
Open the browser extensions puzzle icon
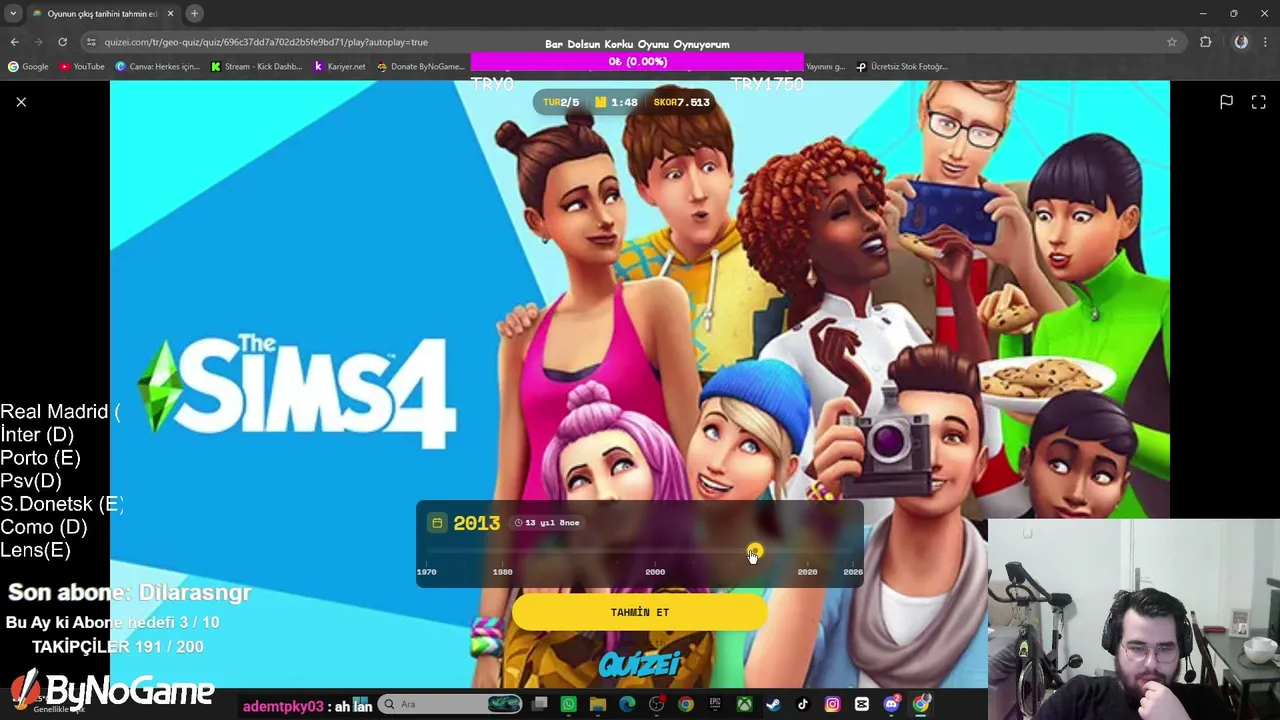1205,42
